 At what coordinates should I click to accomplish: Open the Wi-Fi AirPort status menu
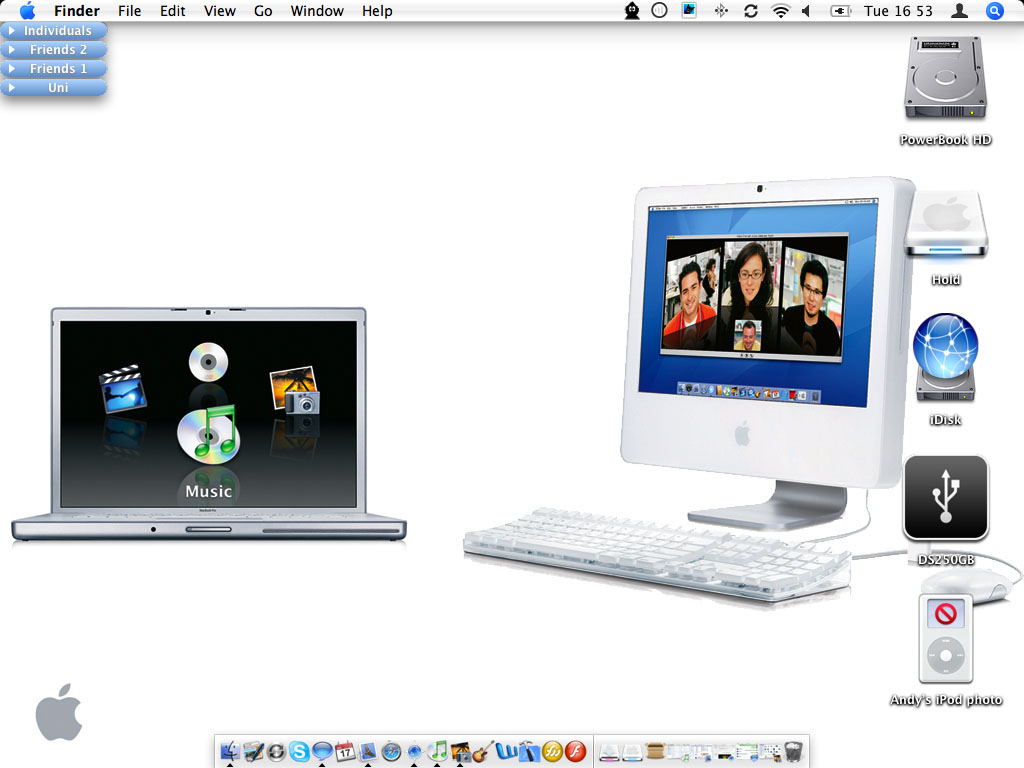[780, 10]
